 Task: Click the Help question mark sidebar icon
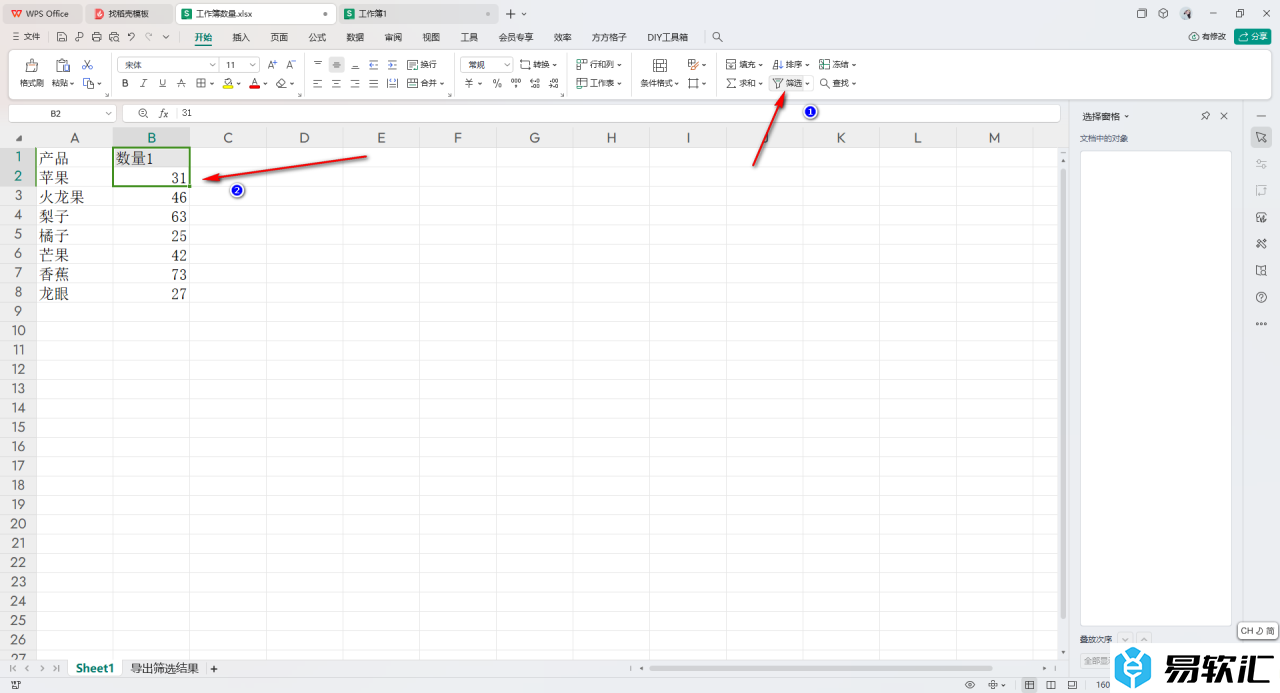click(x=1261, y=297)
